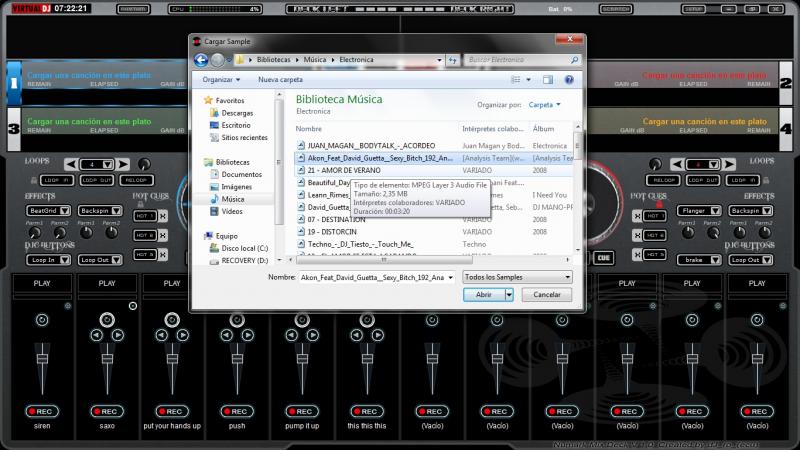Change the file view mode icon
Image resolution: width=800 pixels, height=450 pixels.
tap(516, 80)
